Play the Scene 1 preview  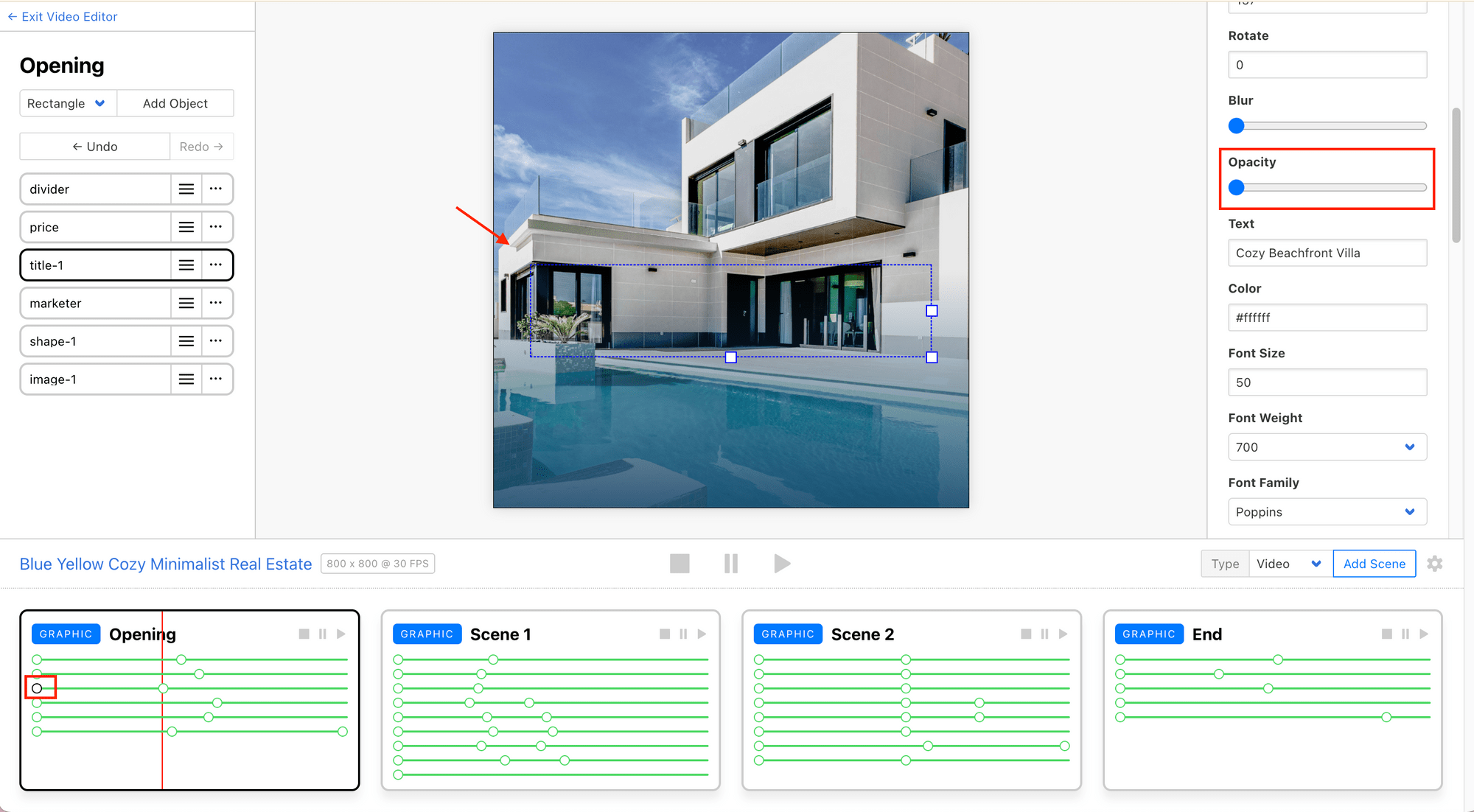click(702, 634)
